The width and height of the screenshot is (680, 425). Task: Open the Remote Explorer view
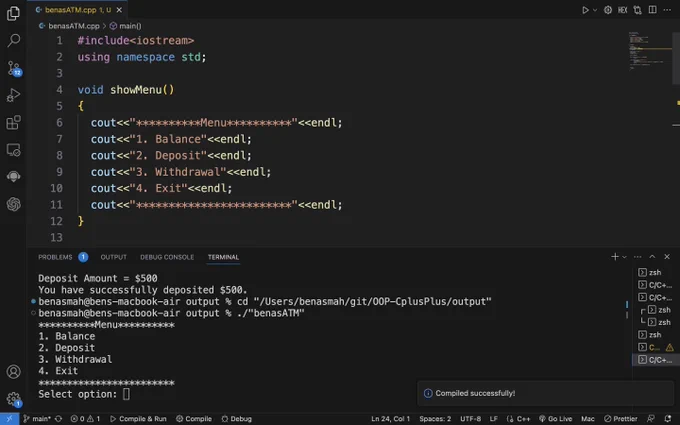click(13, 150)
